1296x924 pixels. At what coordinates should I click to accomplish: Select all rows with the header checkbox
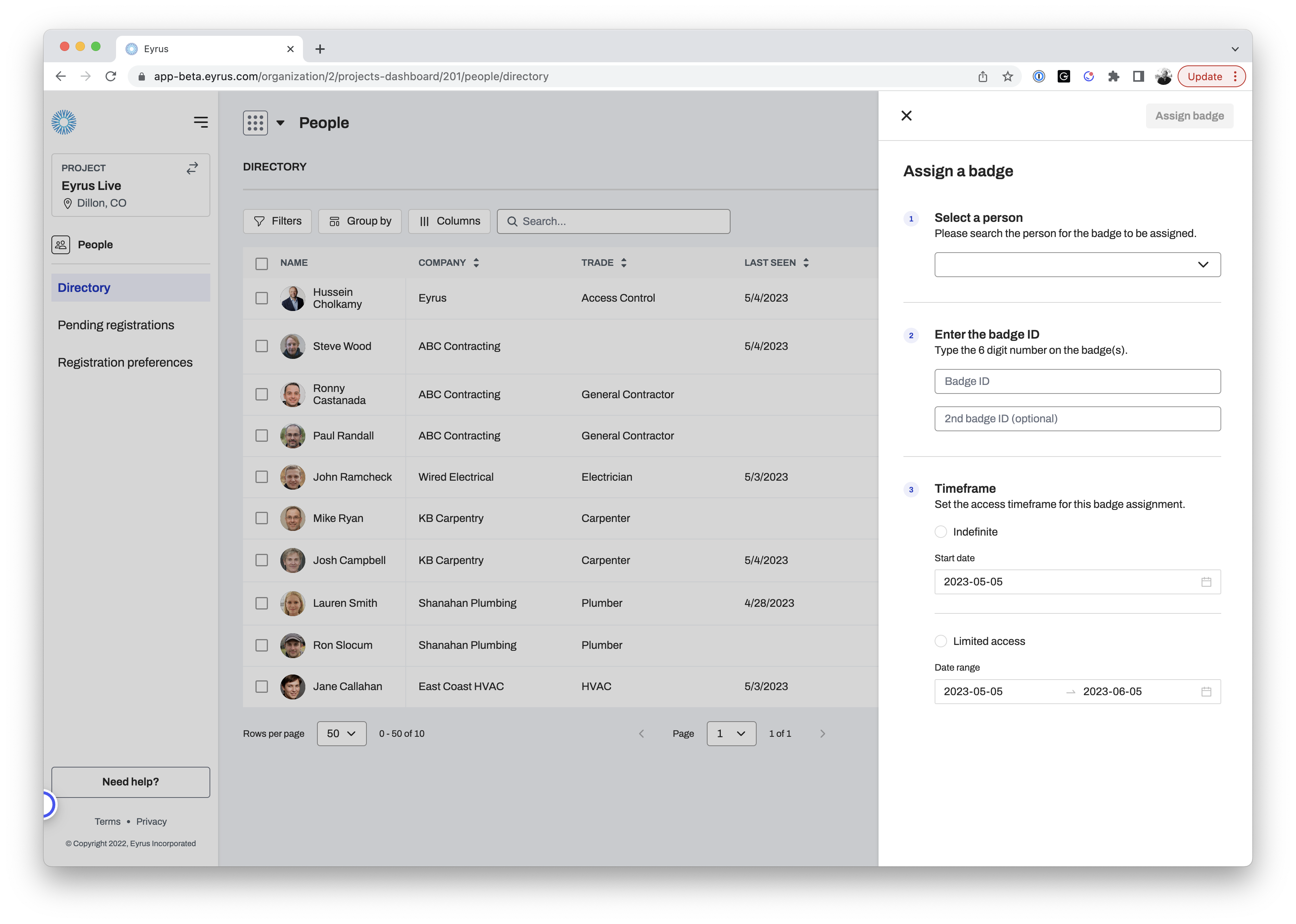coord(262,263)
